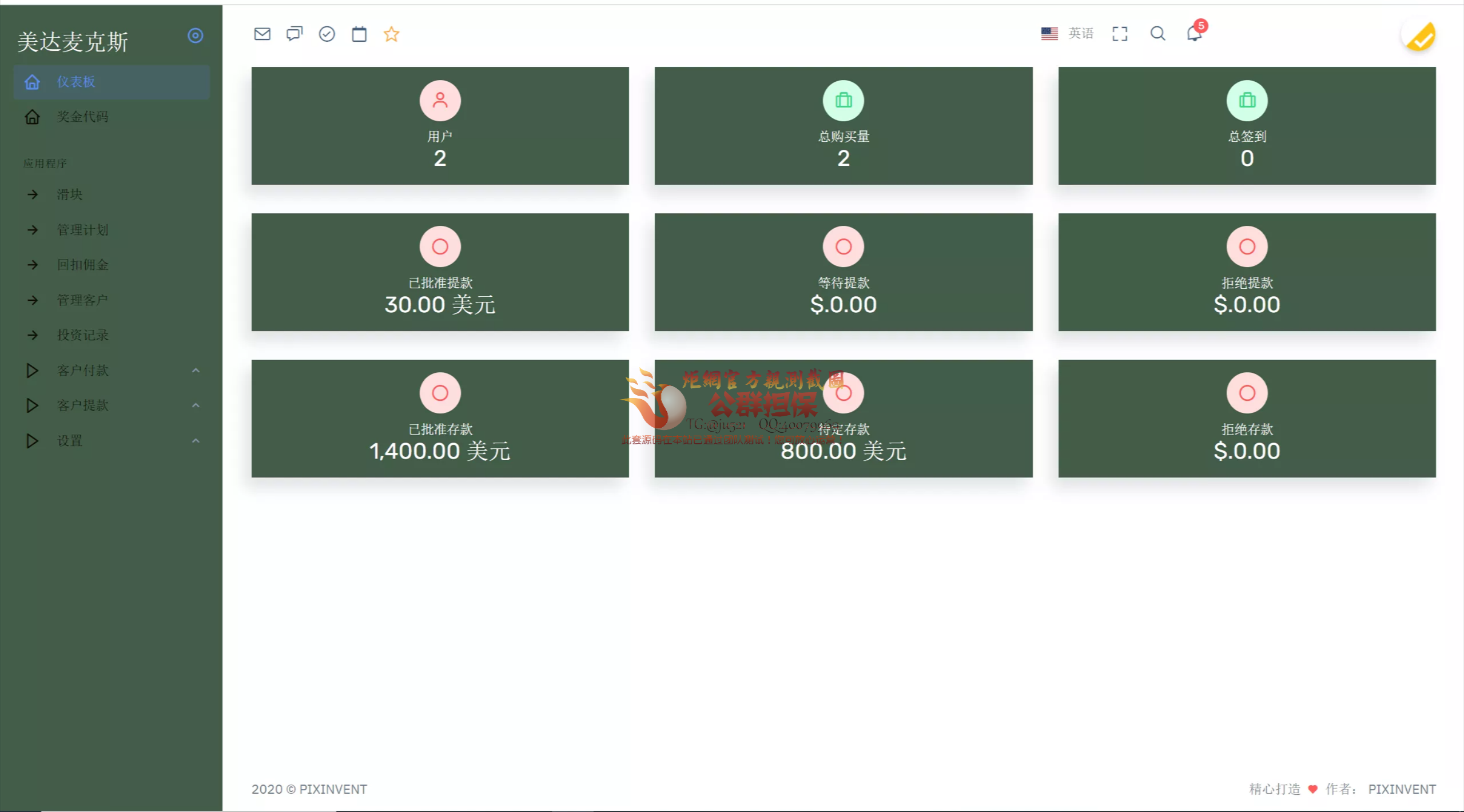This screenshot has width=1464, height=812.
Task: Open 投资记录 sidebar link
Action: pos(82,335)
